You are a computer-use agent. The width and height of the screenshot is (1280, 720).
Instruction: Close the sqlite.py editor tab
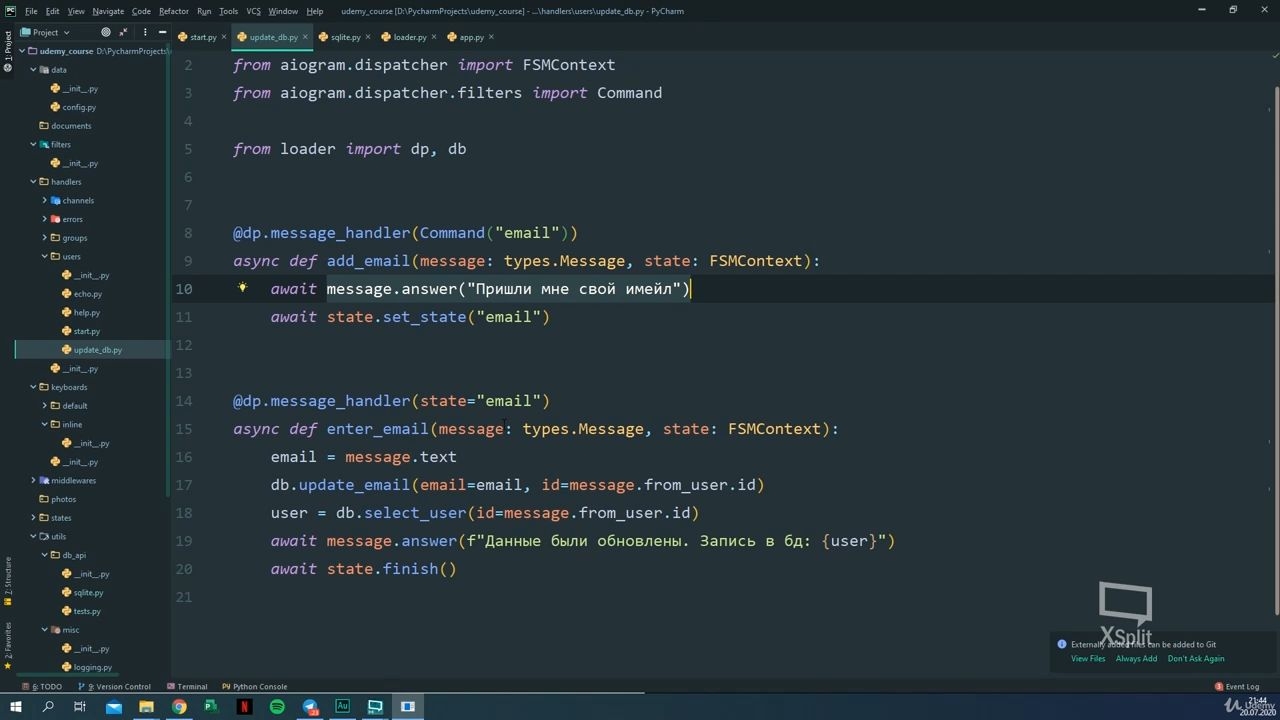[369, 37]
